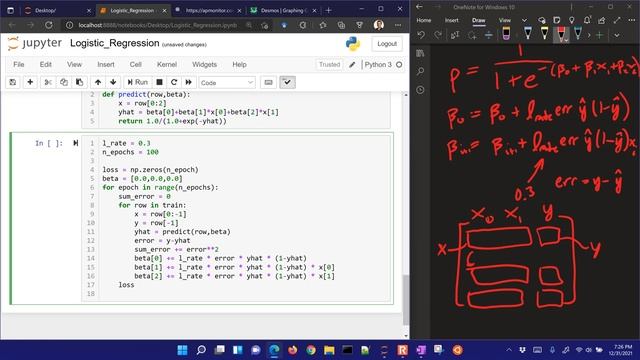640x360 pixels.
Task: Open the OneNote View tab
Action: click(504, 20)
